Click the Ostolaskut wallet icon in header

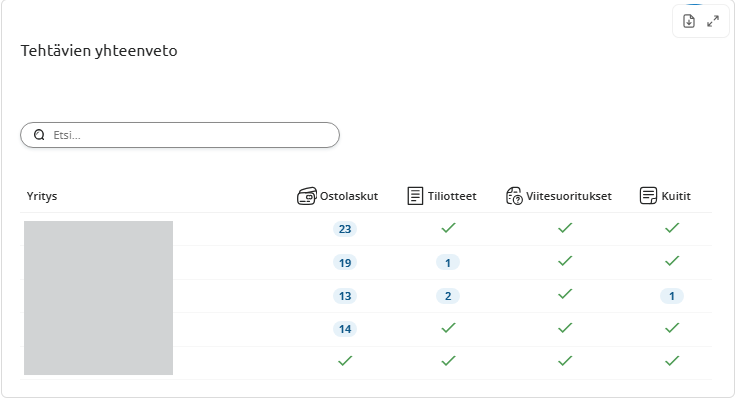pyautogui.click(x=306, y=196)
